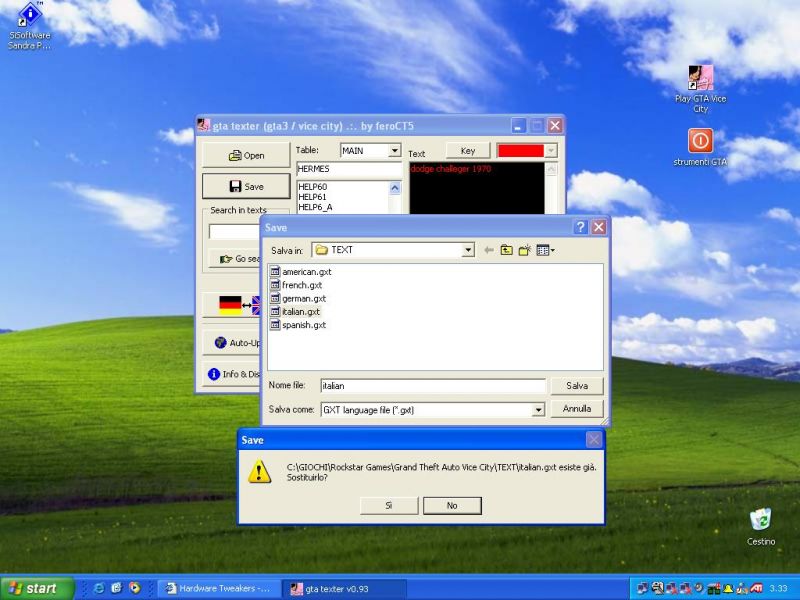The width and height of the screenshot is (800, 600).
Task: Click the Windows start button
Action: (x=36, y=588)
